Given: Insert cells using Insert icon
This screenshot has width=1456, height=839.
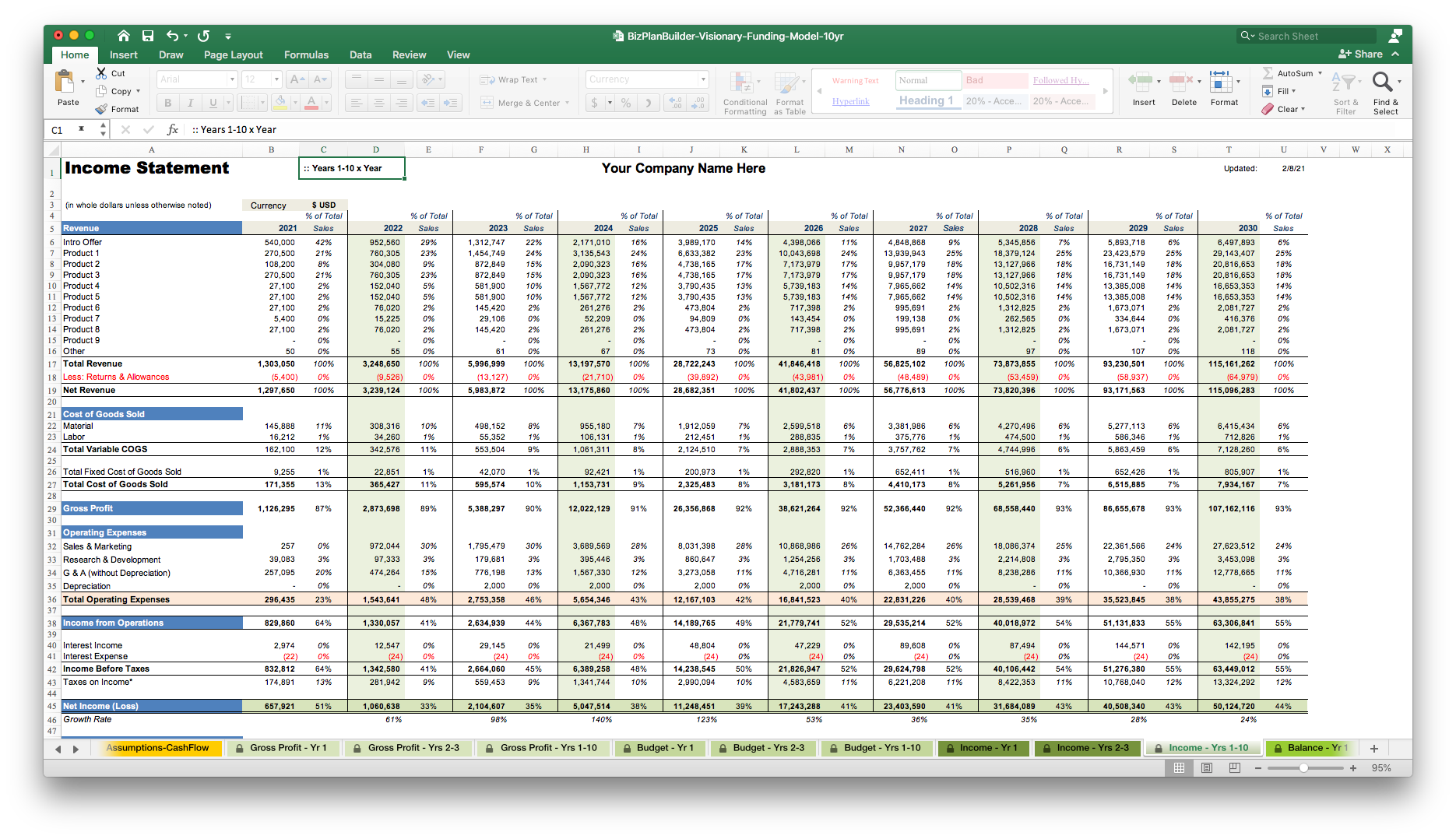Looking at the screenshot, I should 1141,82.
